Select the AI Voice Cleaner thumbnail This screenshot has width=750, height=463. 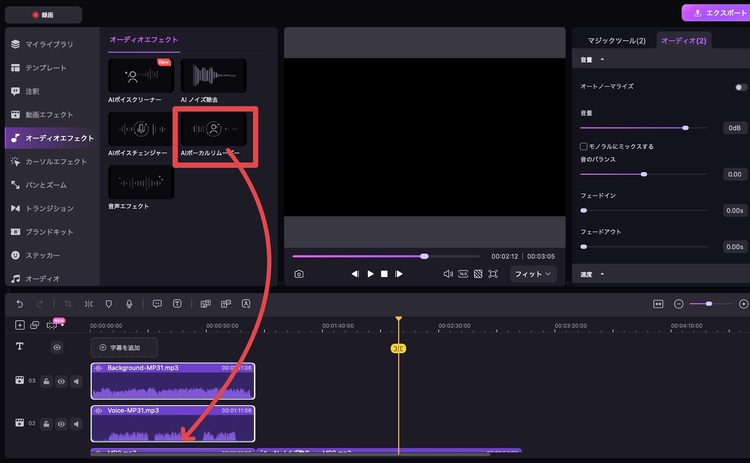tap(141, 75)
